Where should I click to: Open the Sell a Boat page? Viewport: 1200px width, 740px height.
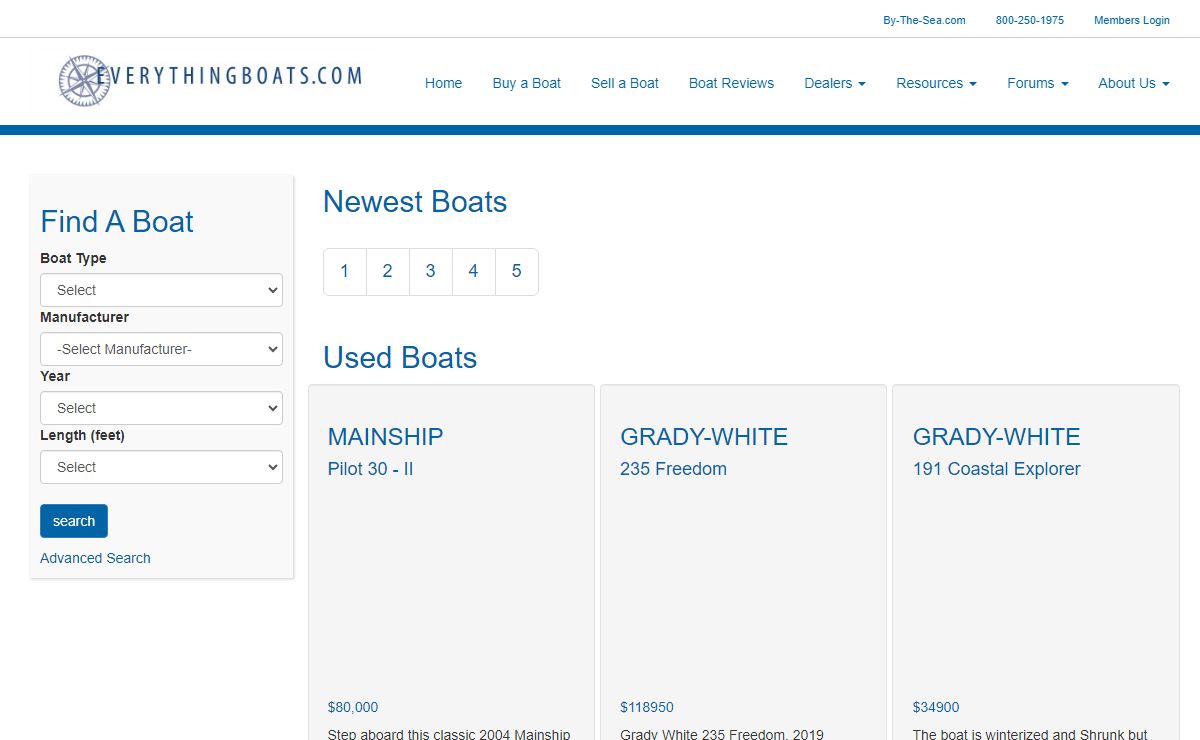625,83
